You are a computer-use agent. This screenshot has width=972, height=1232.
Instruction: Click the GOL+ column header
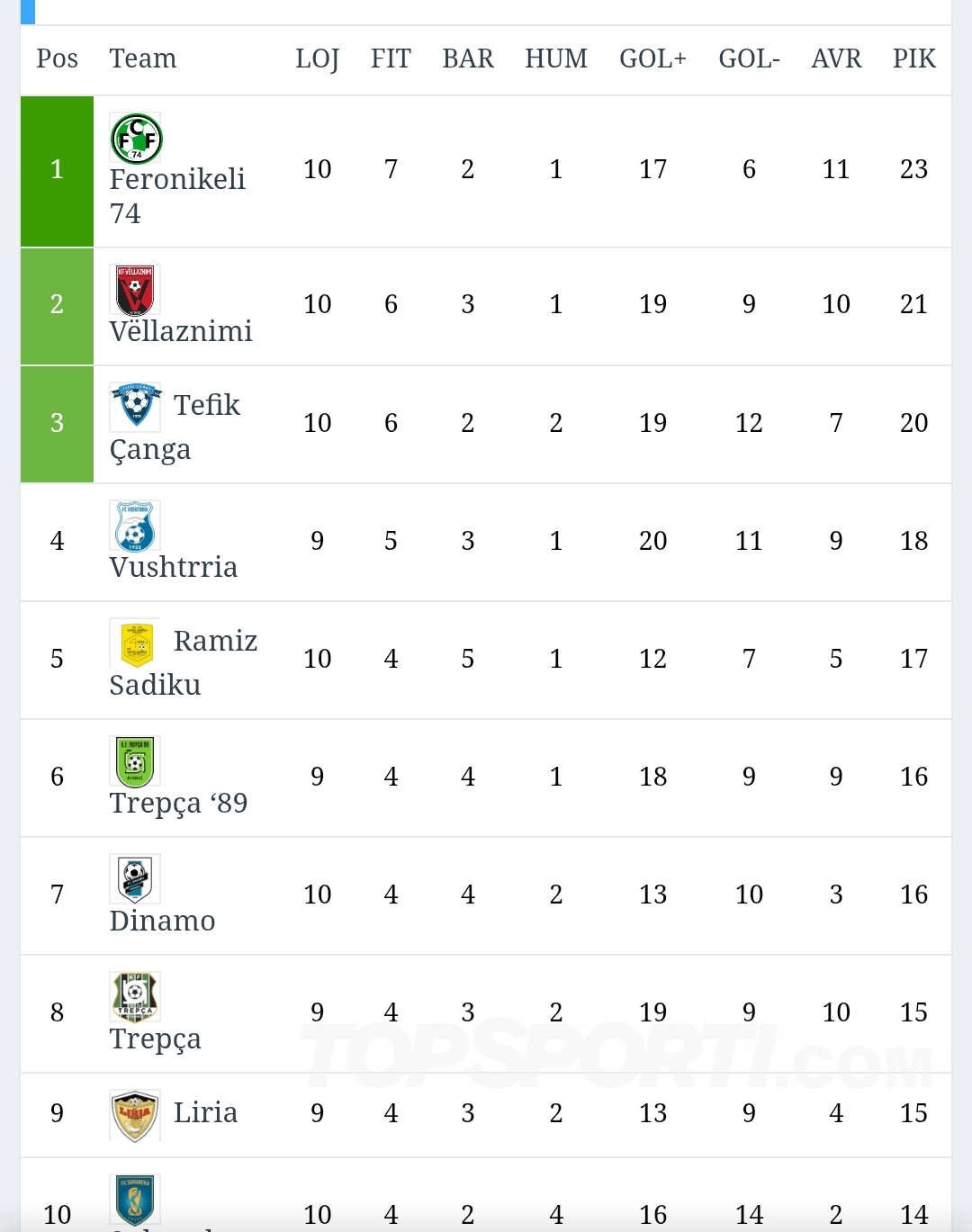[x=652, y=59]
